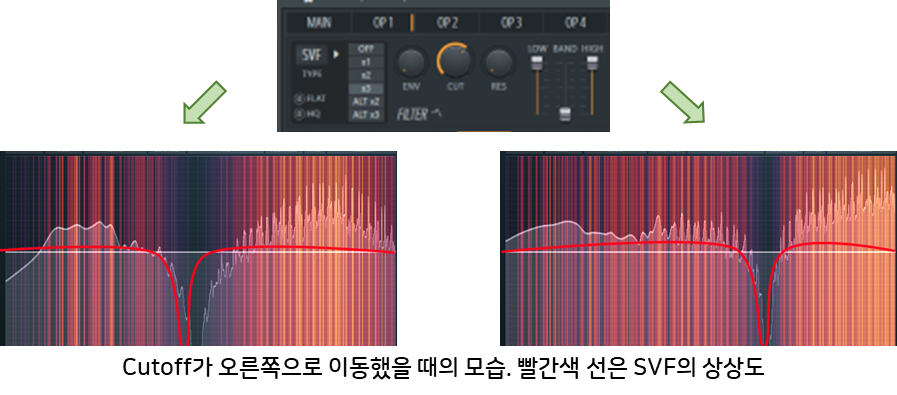Toggle the HQ option
The width and height of the screenshot is (897, 395).
[x=307, y=114]
